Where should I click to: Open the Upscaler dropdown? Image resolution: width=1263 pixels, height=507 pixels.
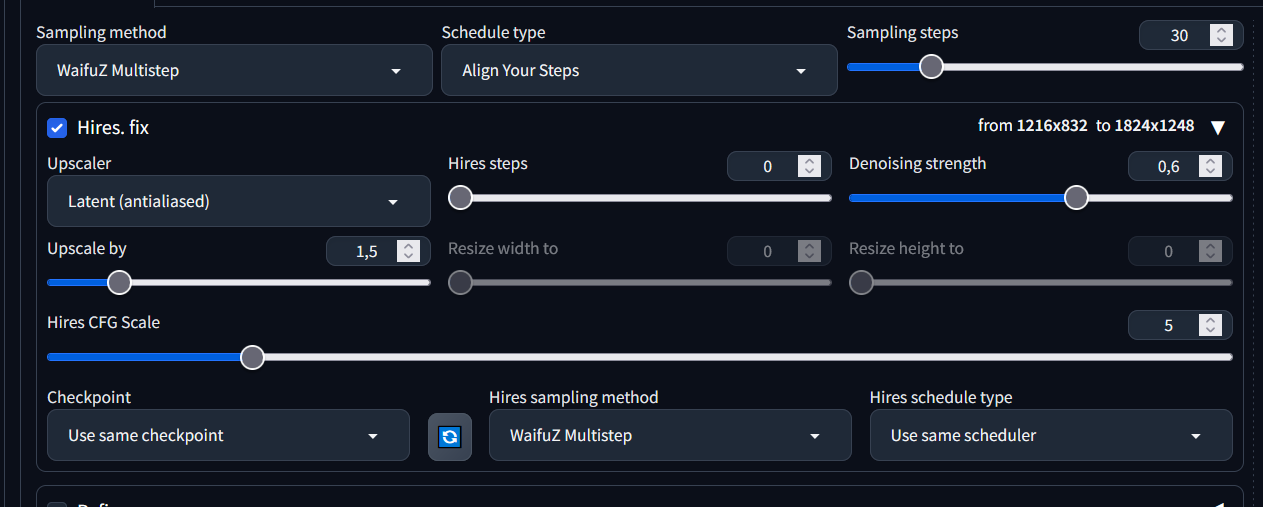239,201
